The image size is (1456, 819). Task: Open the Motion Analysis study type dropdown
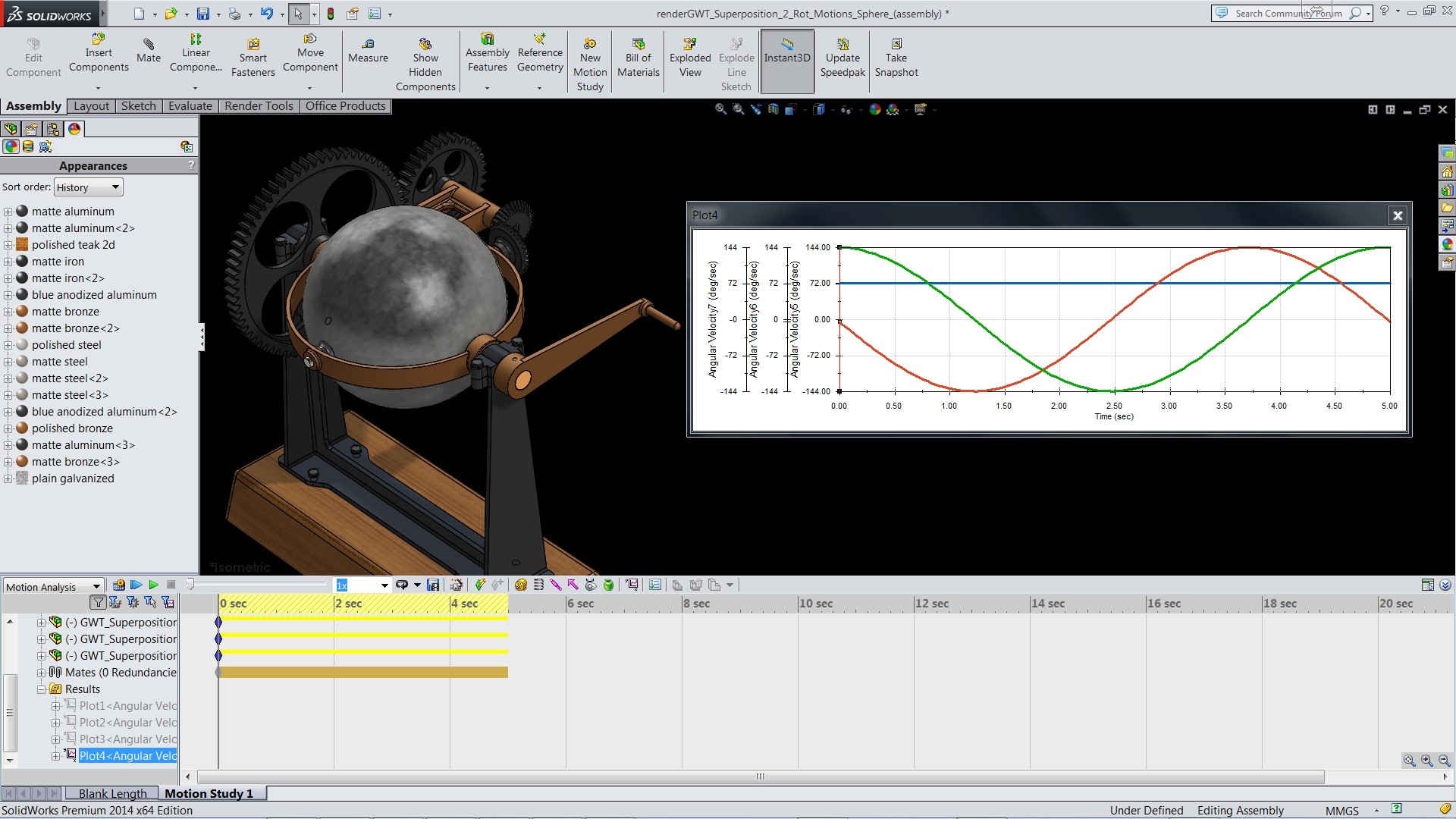pos(96,586)
